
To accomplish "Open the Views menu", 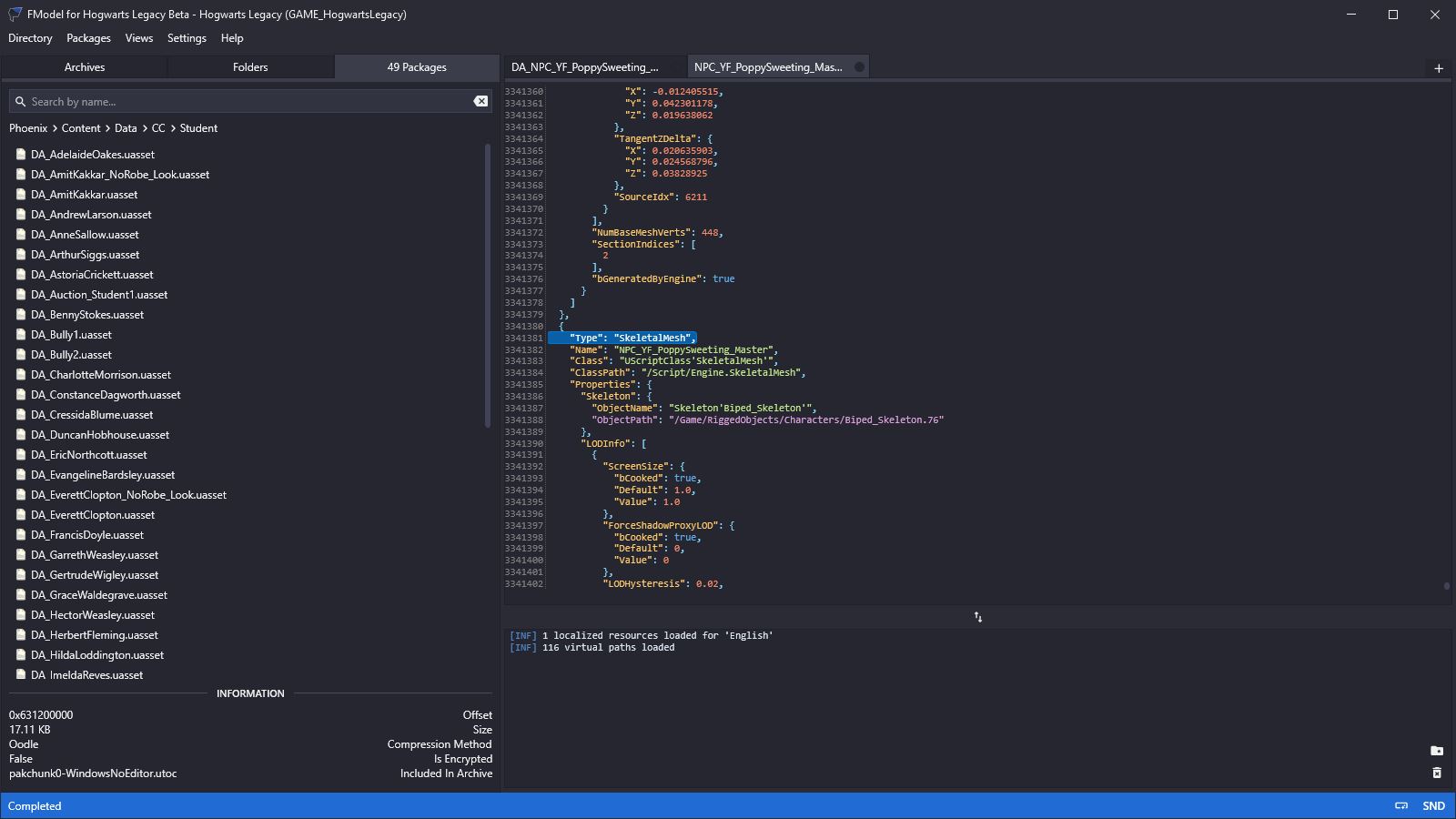I will click(138, 38).
